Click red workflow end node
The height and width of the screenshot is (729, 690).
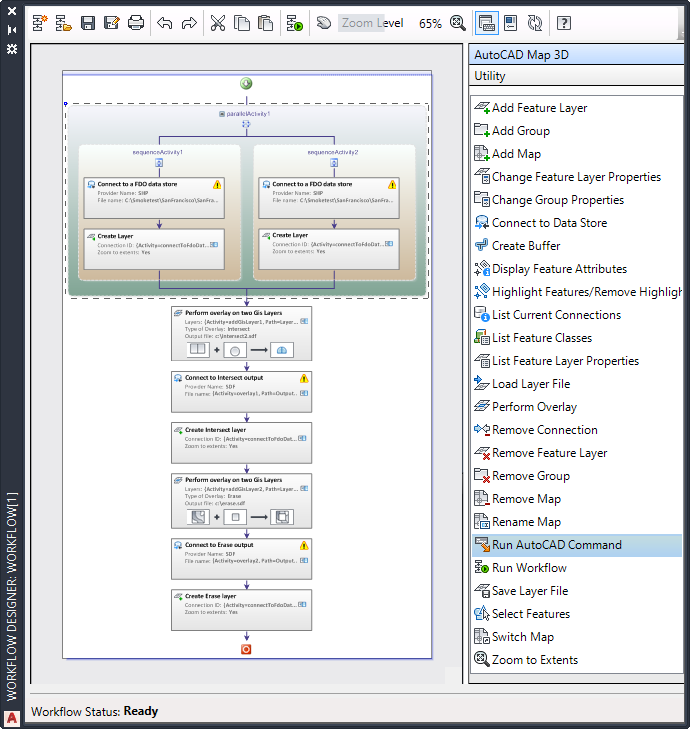pos(246,649)
